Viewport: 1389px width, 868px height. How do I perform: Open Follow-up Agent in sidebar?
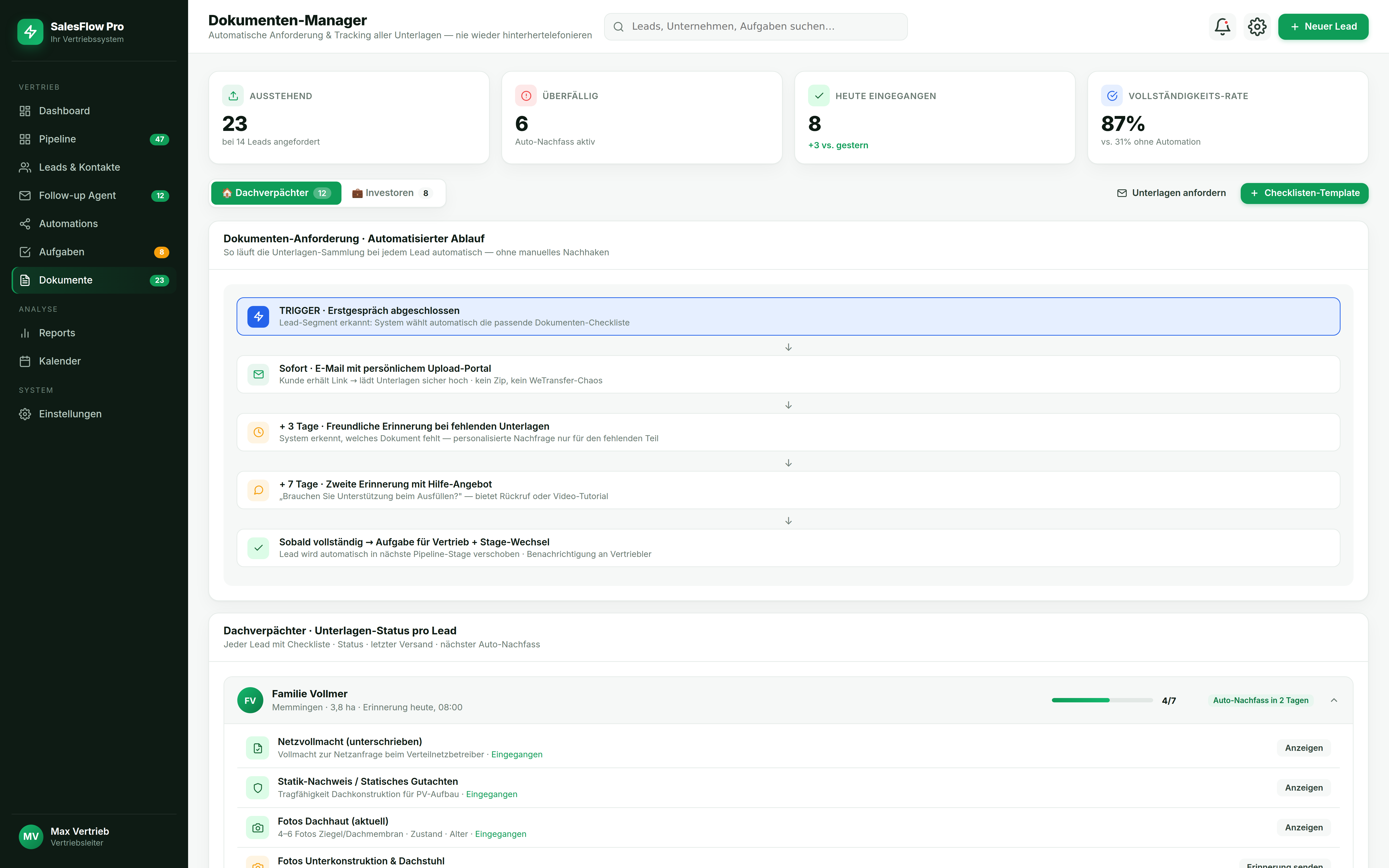[77, 196]
